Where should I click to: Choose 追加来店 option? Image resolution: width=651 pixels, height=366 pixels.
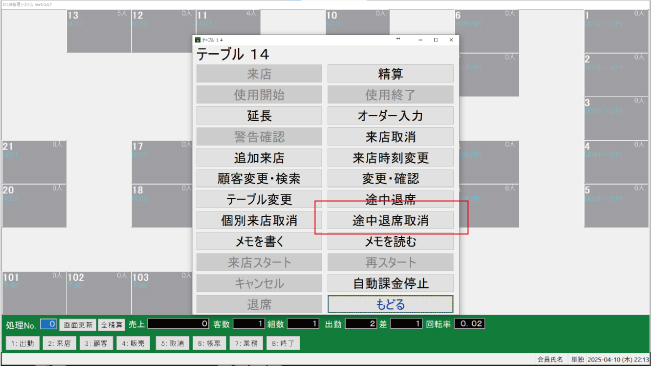click(259, 158)
